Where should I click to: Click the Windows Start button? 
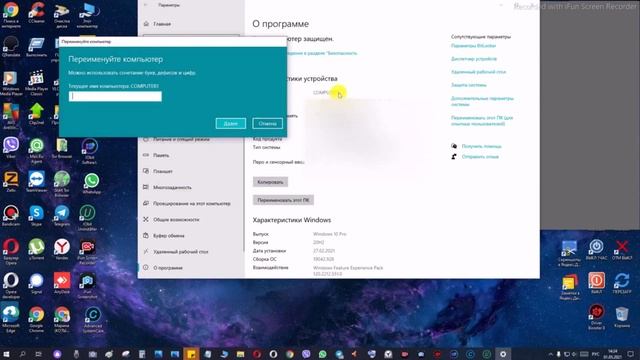coord(6,354)
